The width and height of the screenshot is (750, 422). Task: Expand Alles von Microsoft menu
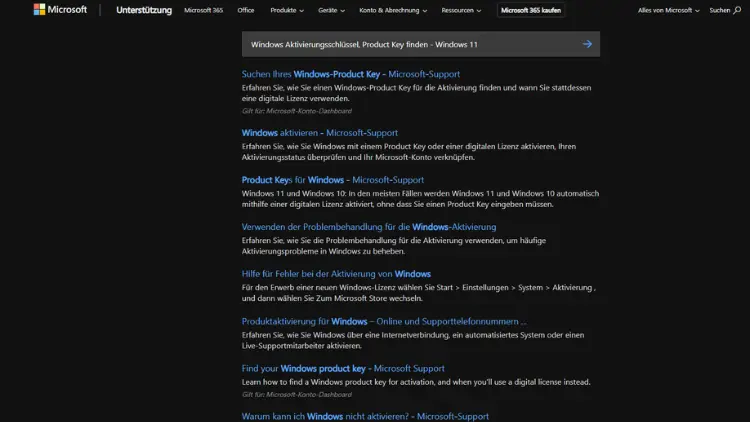click(x=668, y=10)
